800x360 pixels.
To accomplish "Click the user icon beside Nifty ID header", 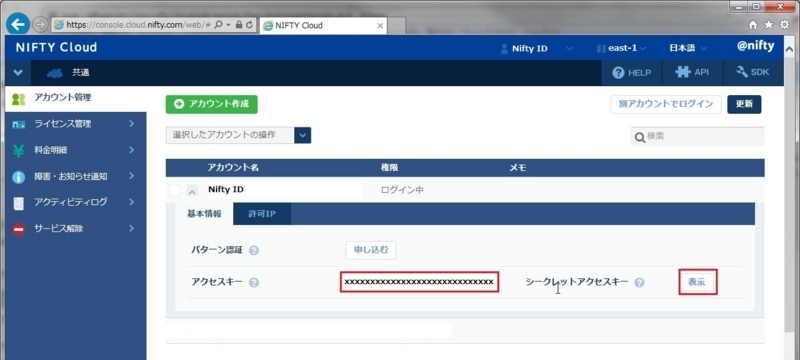I will tap(505, 49).
